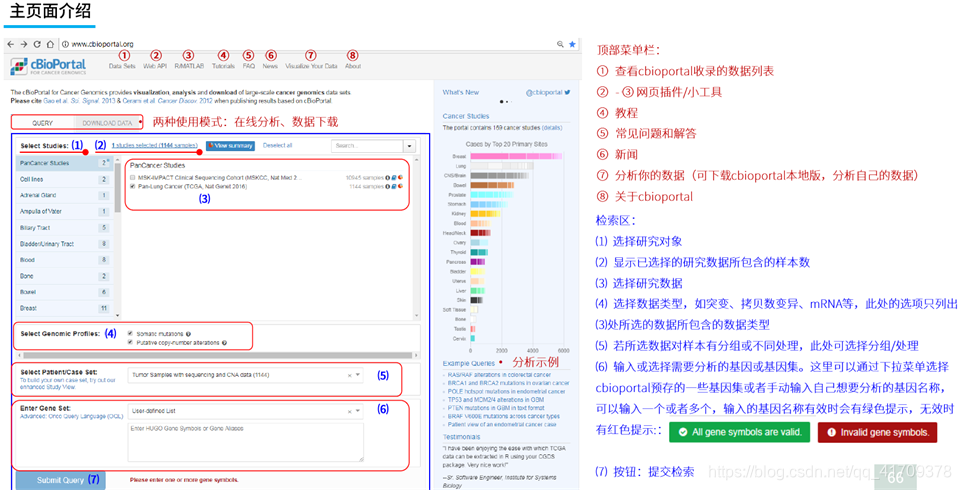Image resolution: width=961 pixels, height=490 pixels.
Task: Open info icon for MSK-IMPACT study row
Action: click(x=387, y=178)
